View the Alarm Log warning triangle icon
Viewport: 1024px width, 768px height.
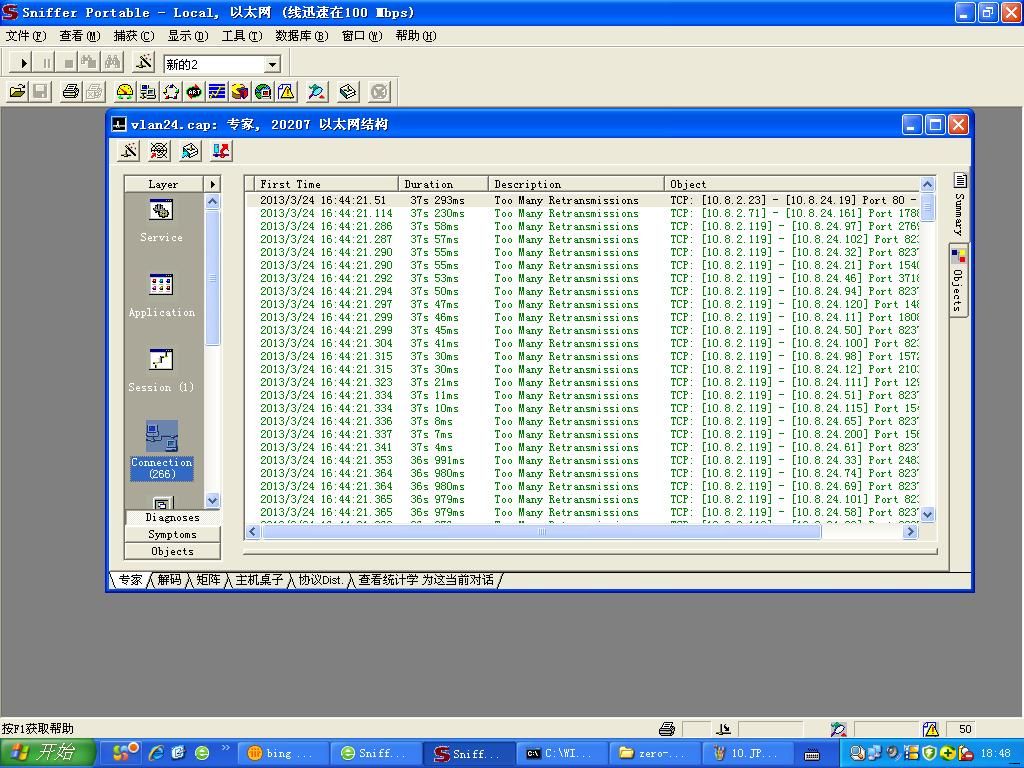pos(286,91)
